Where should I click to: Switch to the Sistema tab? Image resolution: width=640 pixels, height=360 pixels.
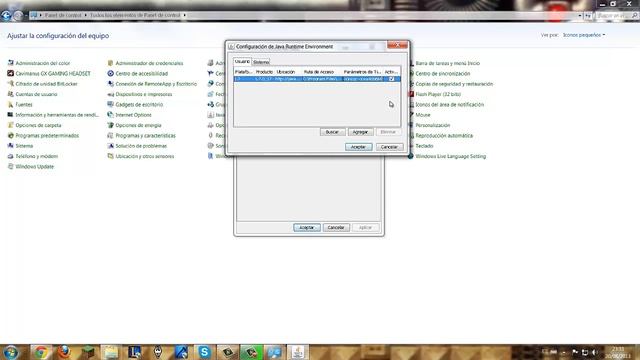pos(261,62)
